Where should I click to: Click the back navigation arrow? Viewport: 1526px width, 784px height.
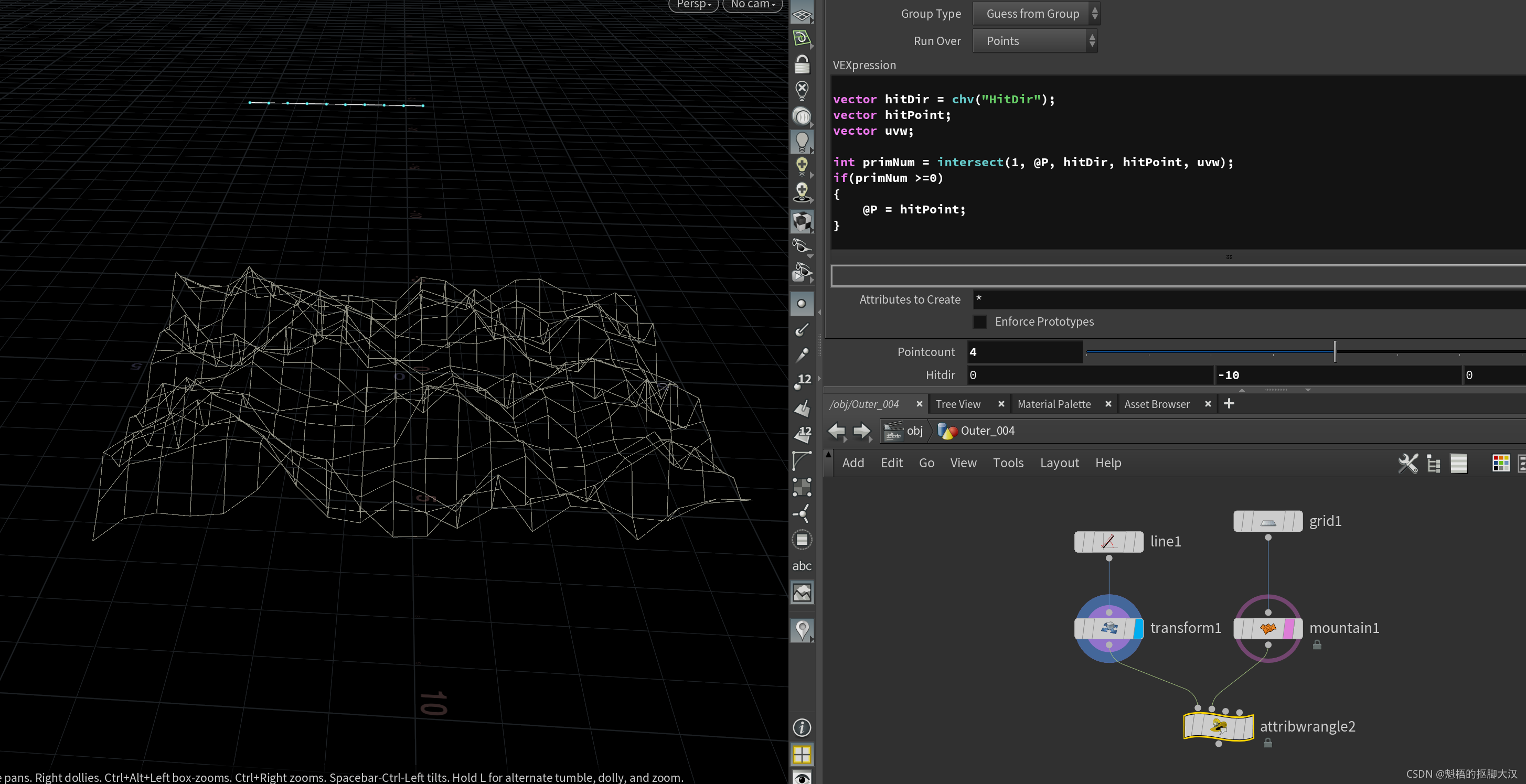[836, 431]
